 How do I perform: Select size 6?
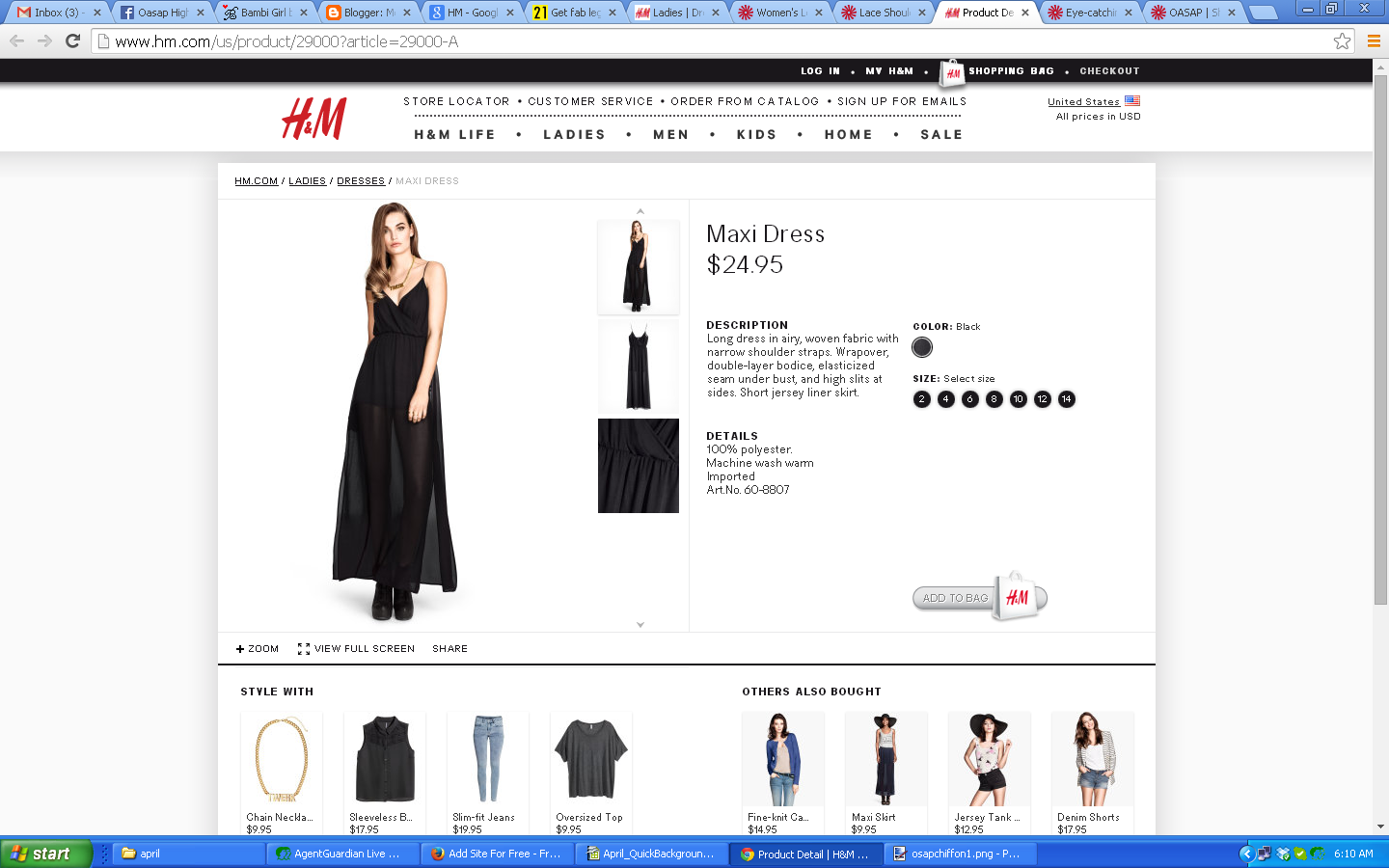(x=970, y=399)
